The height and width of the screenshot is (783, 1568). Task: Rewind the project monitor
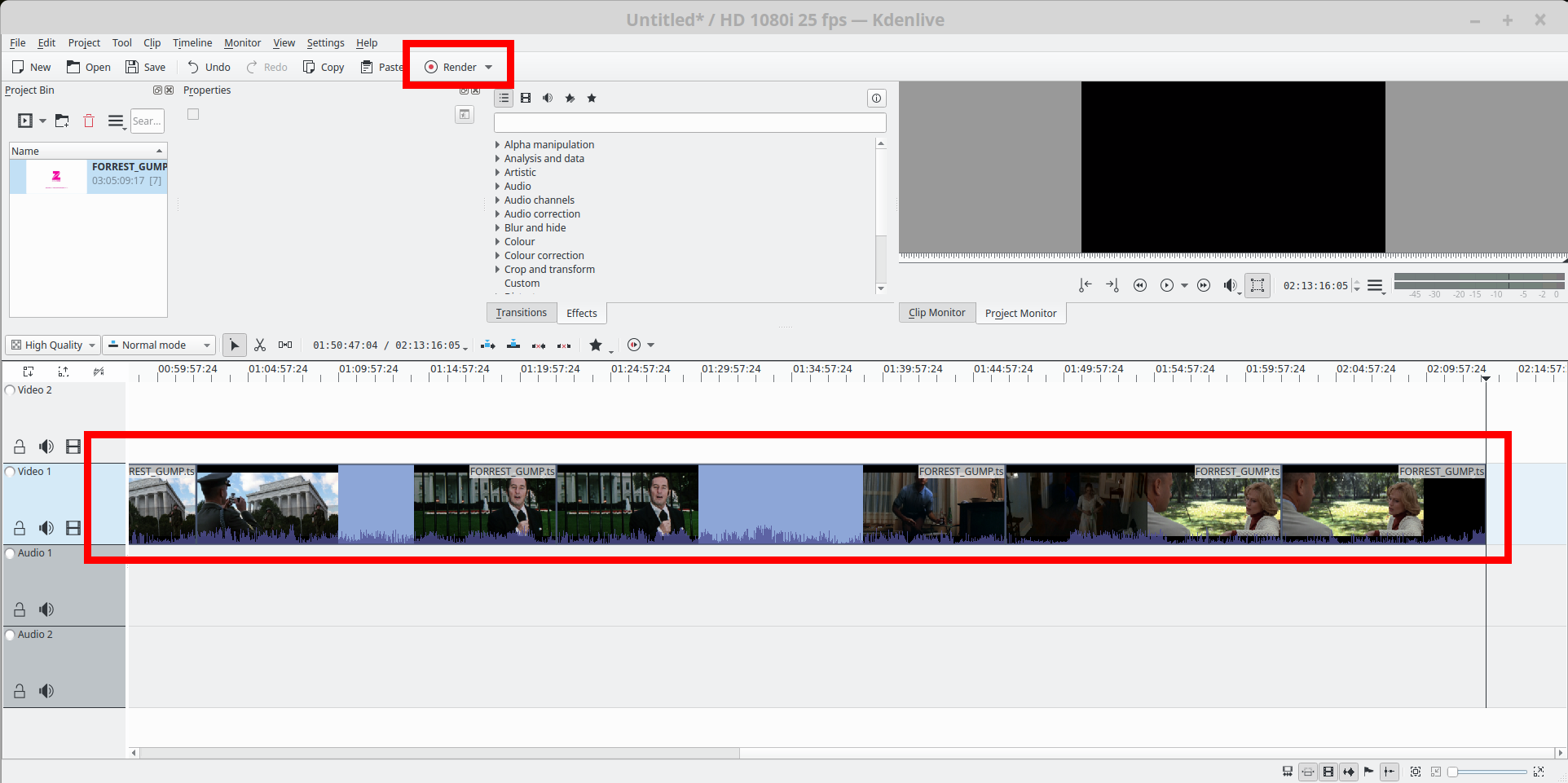[x=1140, y=285]
